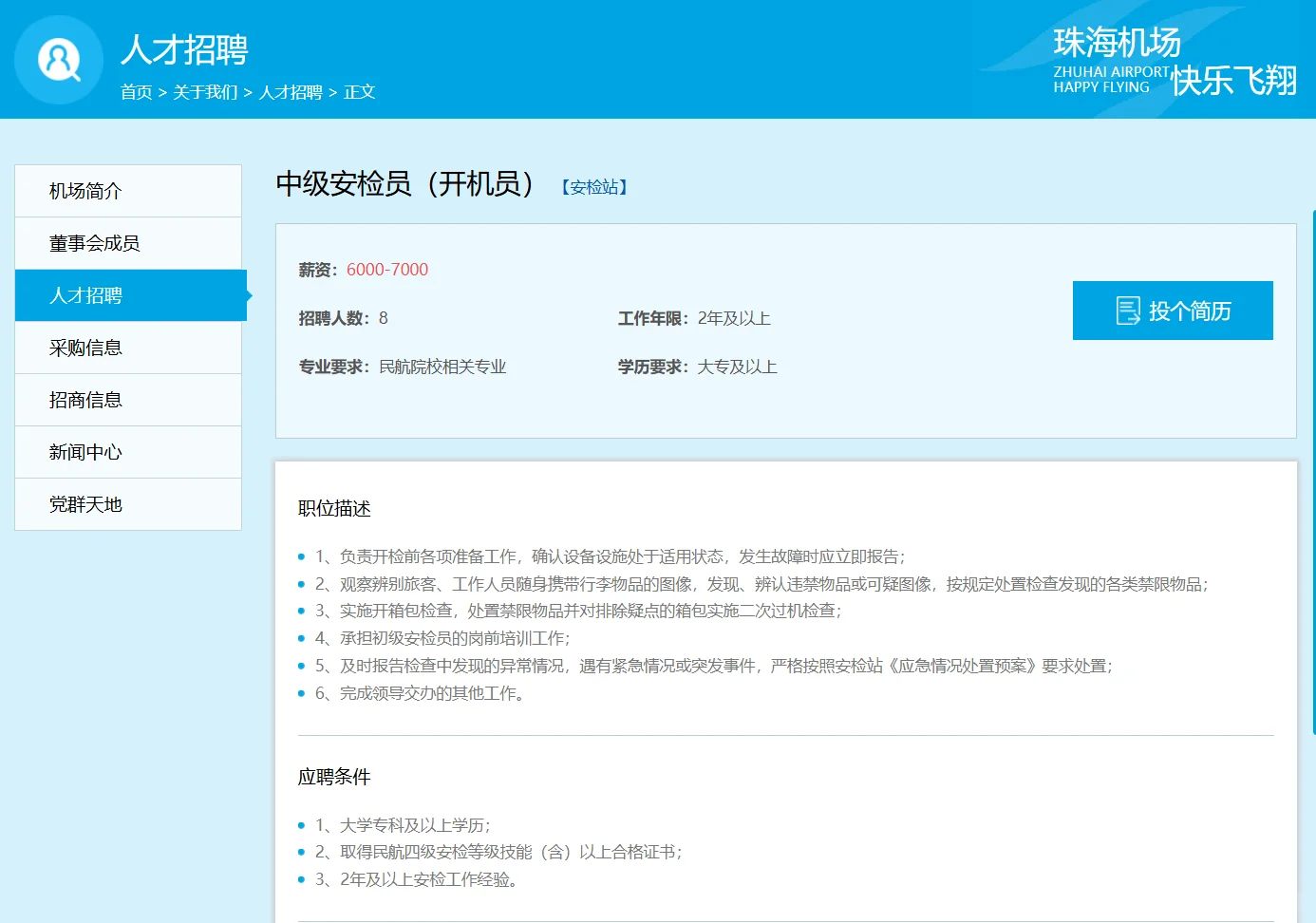
Task: Click the duty line 及时报告检查中发现的异常情况
Action: click(x=714, y=666)
